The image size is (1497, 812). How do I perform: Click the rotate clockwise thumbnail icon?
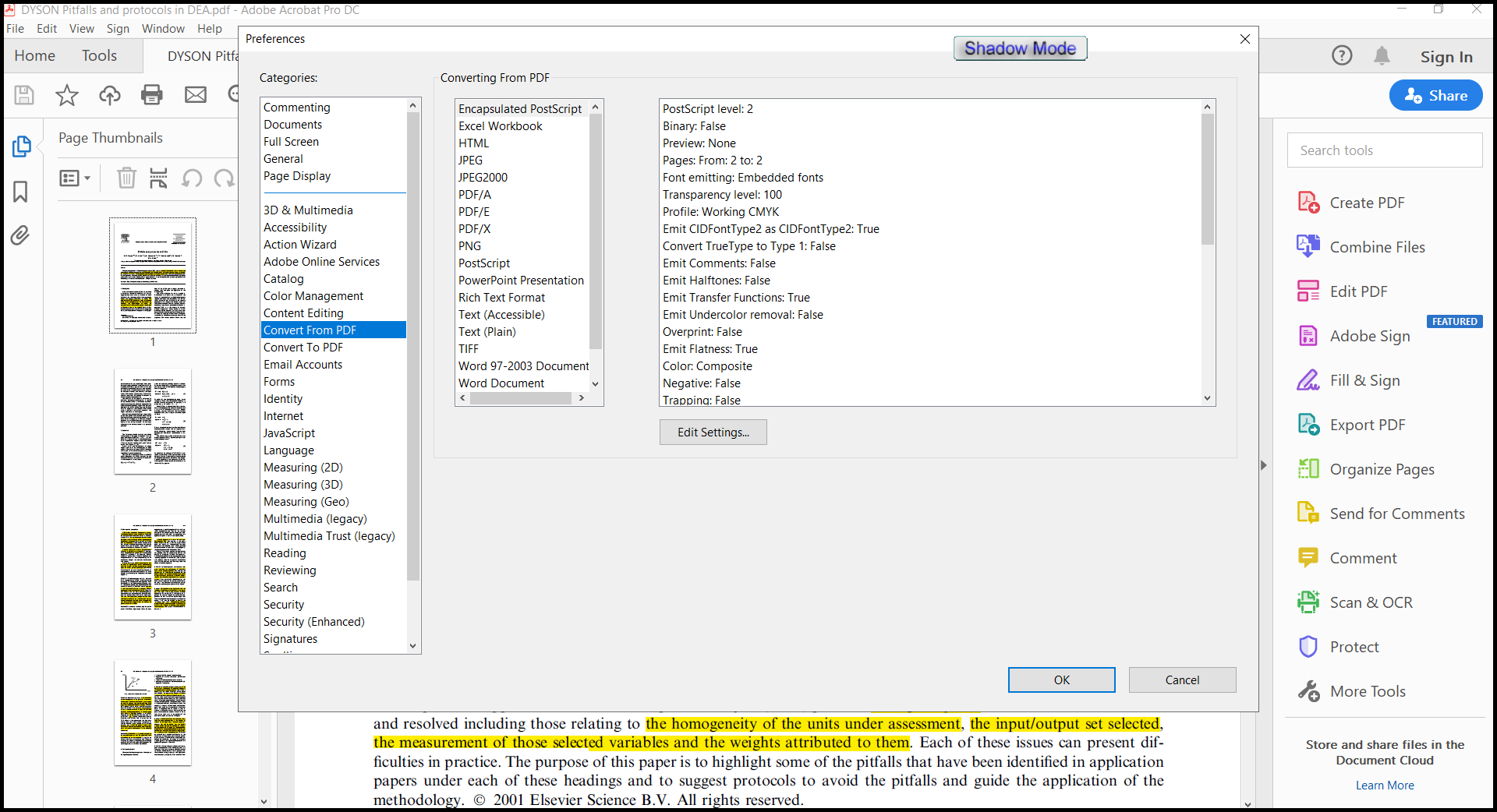tap(225, 178)
